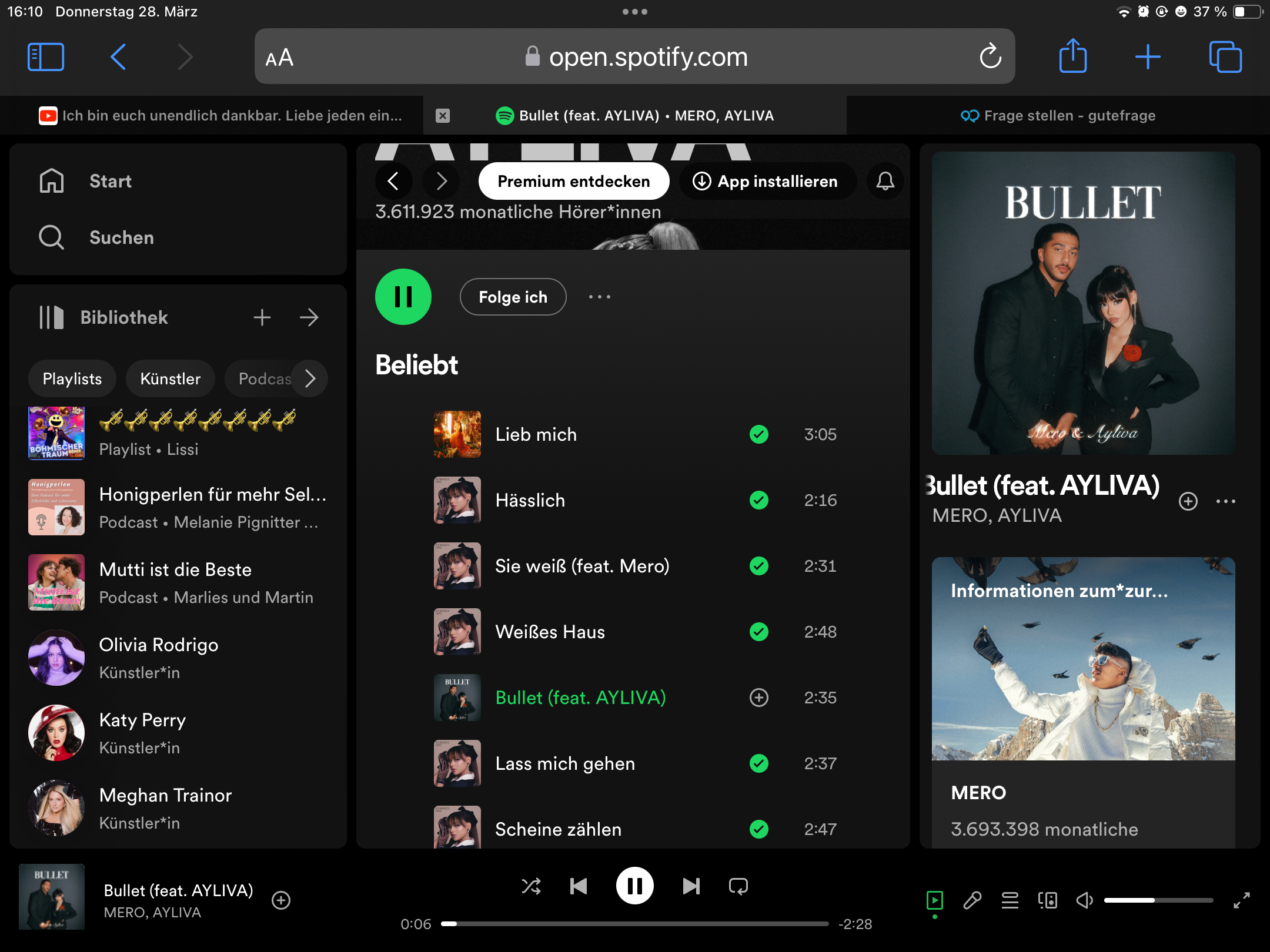This screenshot has width=1270, height=952.
Task: Open the notifications bell
Action: point(885,181)
